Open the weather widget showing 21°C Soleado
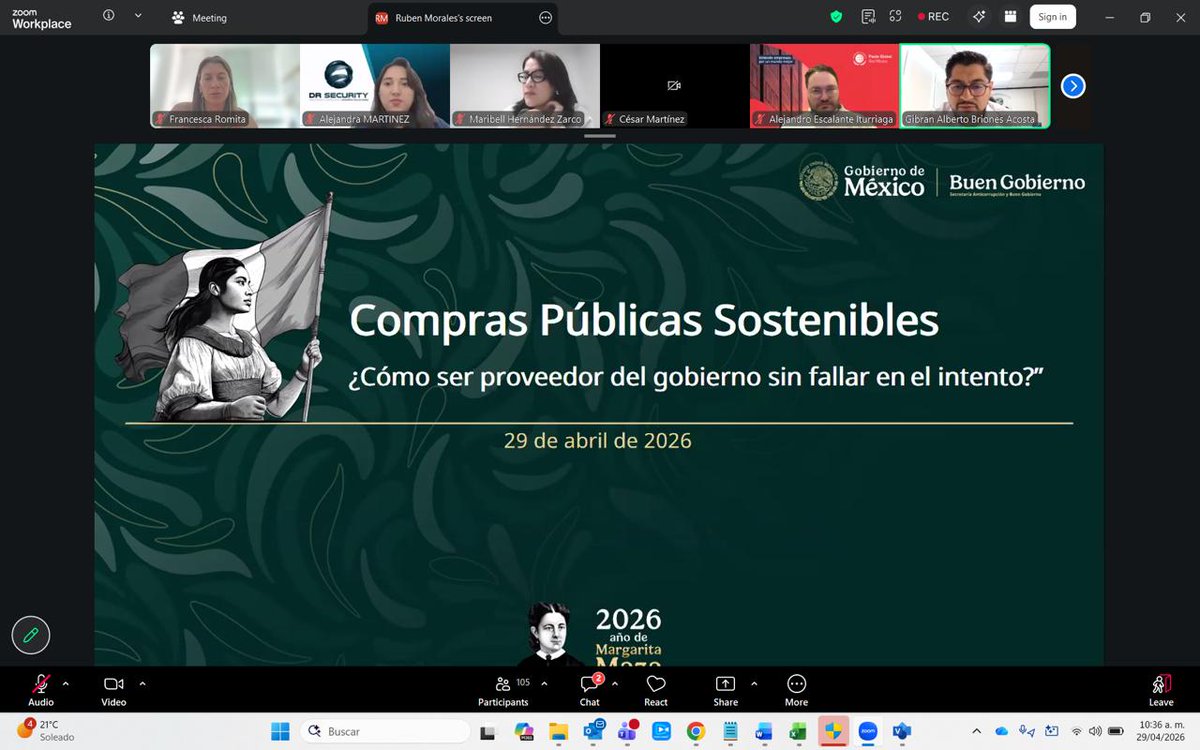 pos(45,731)
